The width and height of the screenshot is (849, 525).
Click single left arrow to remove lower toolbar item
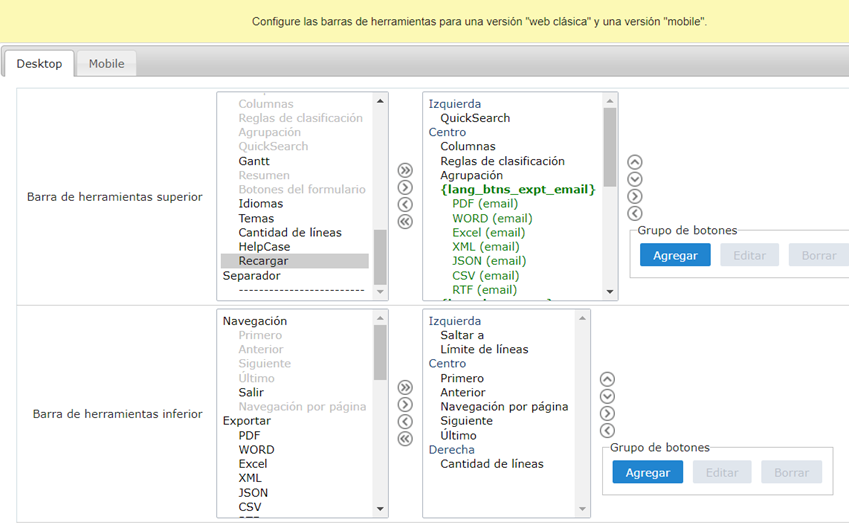(x=405, y=421)
